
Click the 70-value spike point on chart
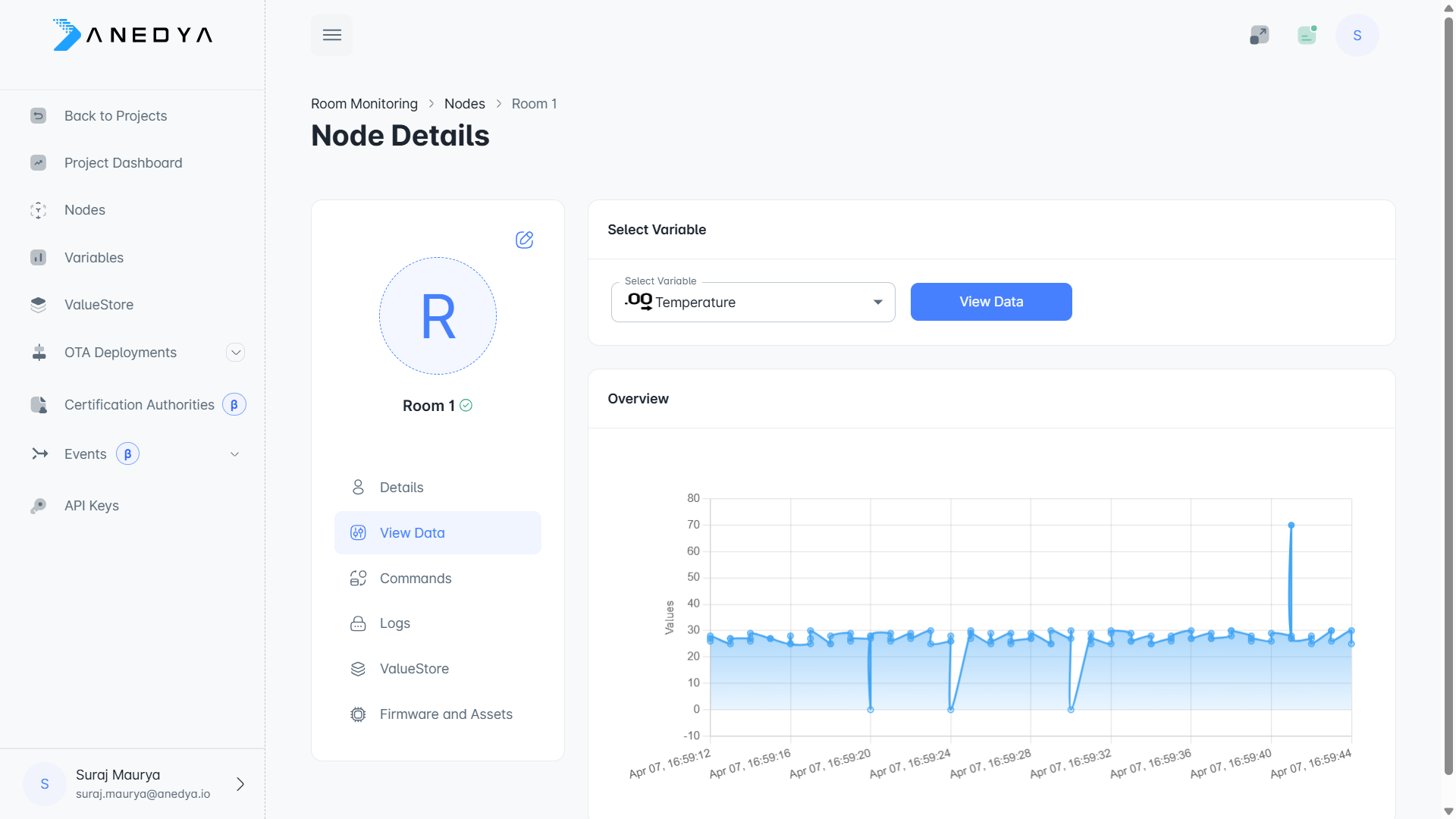pyautogui.click(x=1291, y=525)
